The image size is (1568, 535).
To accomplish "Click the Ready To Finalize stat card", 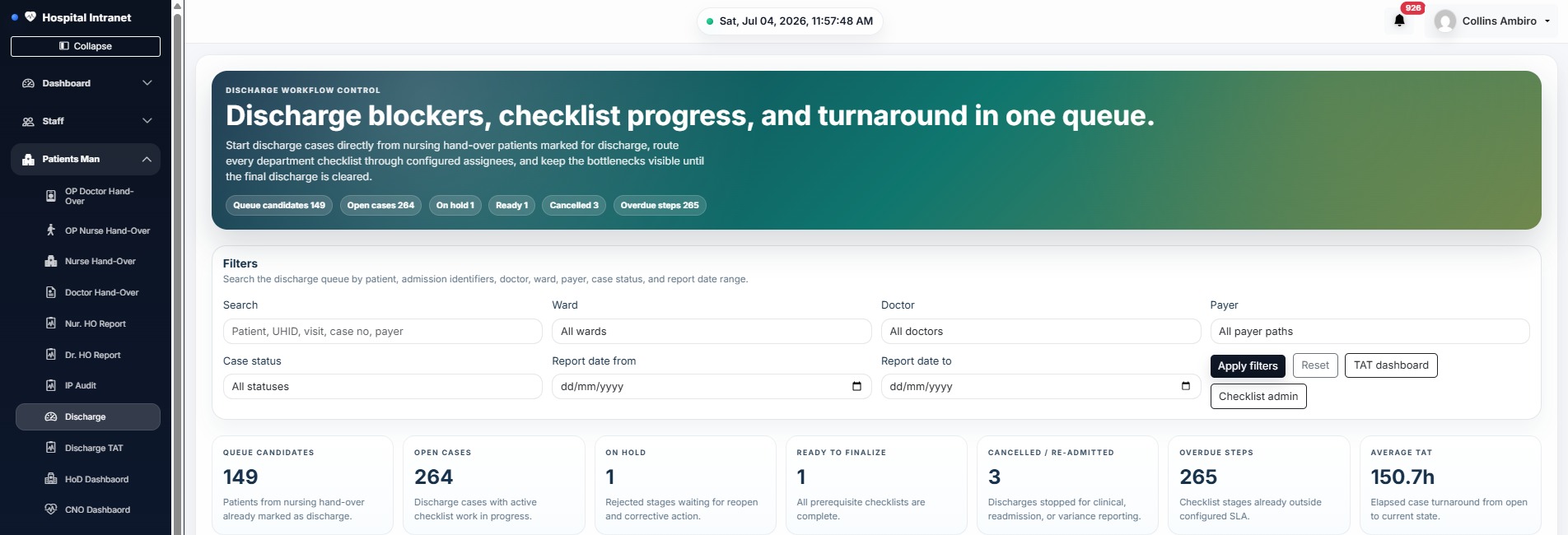I will tap(876, 486).
